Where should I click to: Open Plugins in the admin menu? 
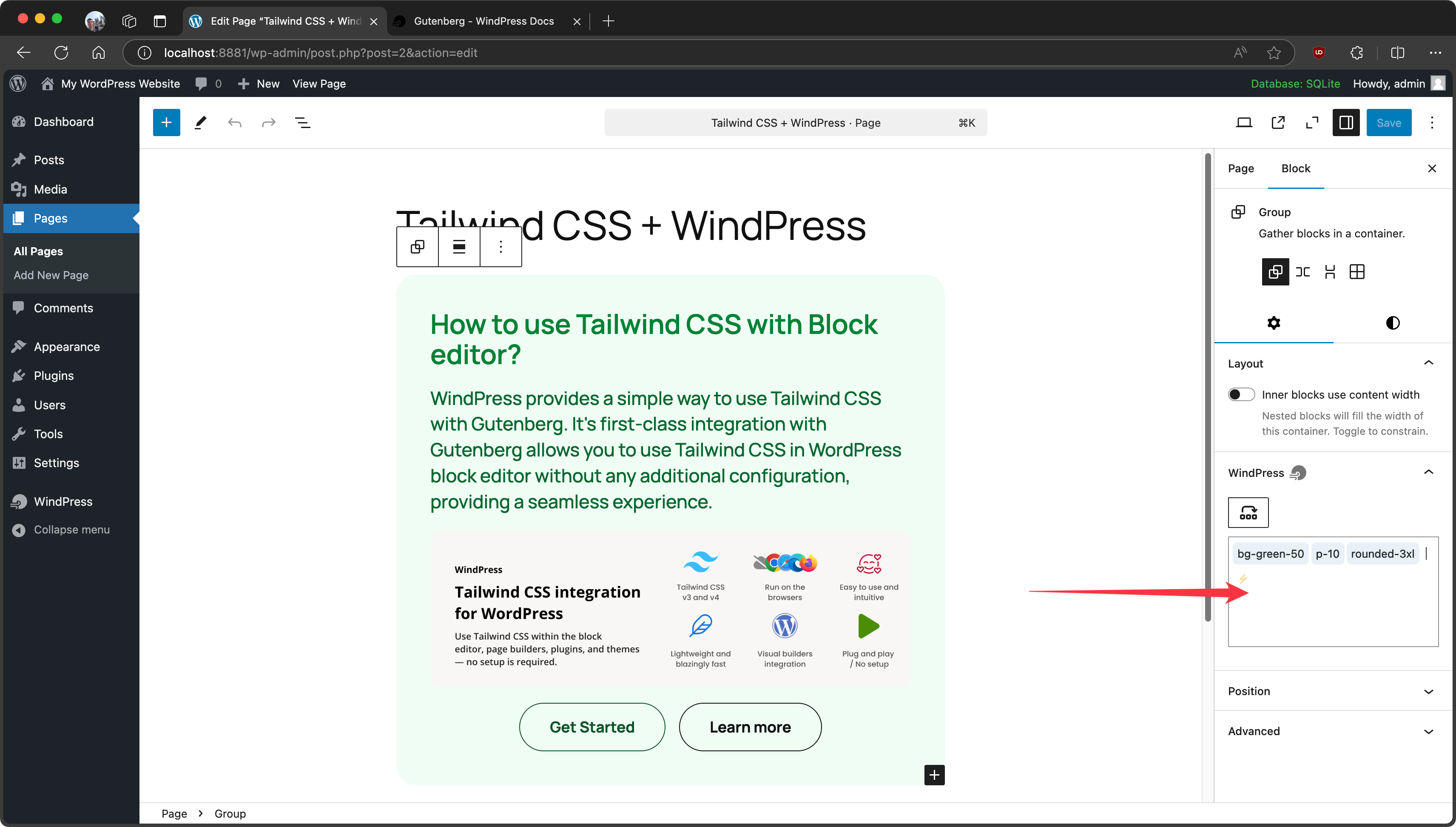pos(54,376)
